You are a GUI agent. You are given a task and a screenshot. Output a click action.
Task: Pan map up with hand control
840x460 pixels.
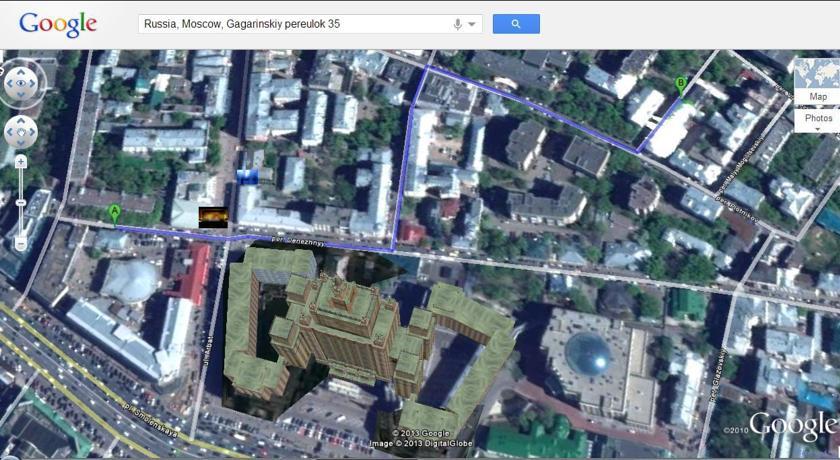20,120
